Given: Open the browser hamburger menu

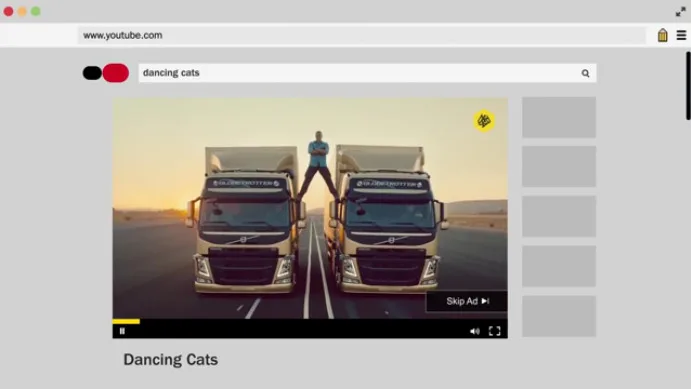Looking at the screenshot, I should (x=681, y=35).
